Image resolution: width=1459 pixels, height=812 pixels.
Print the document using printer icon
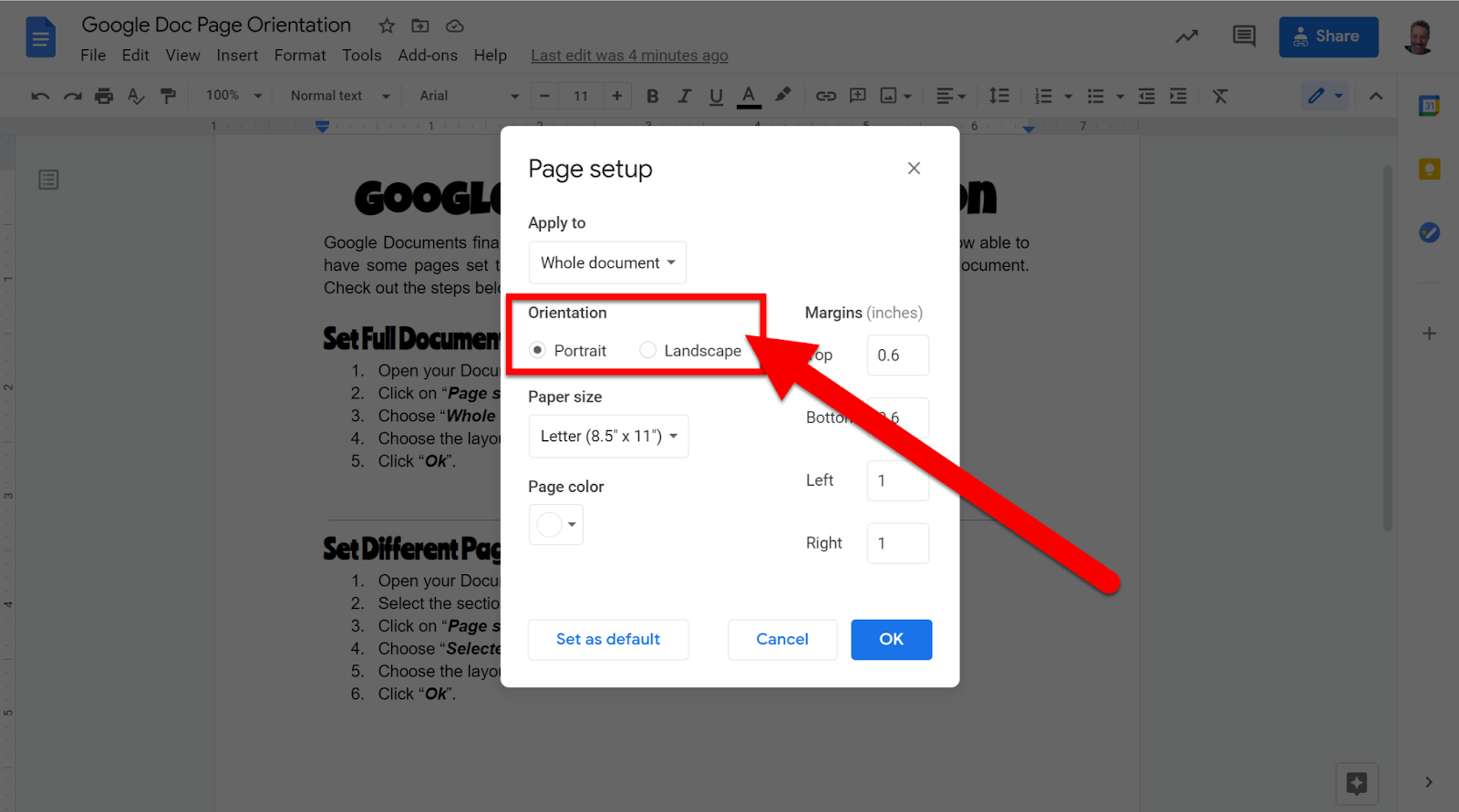pyautogui.click(x=105, y=96)
